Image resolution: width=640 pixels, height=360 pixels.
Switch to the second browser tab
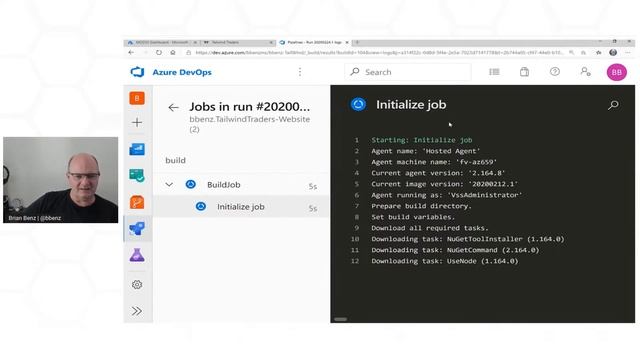click(238, 42)
